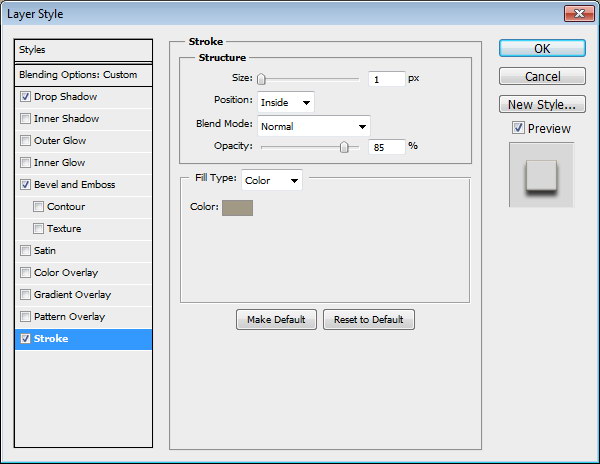Image resolution: width=600 pixels, height=464 pixels.
Task: Uncheck the Drop Shadow effect
Action: point(25,97)
